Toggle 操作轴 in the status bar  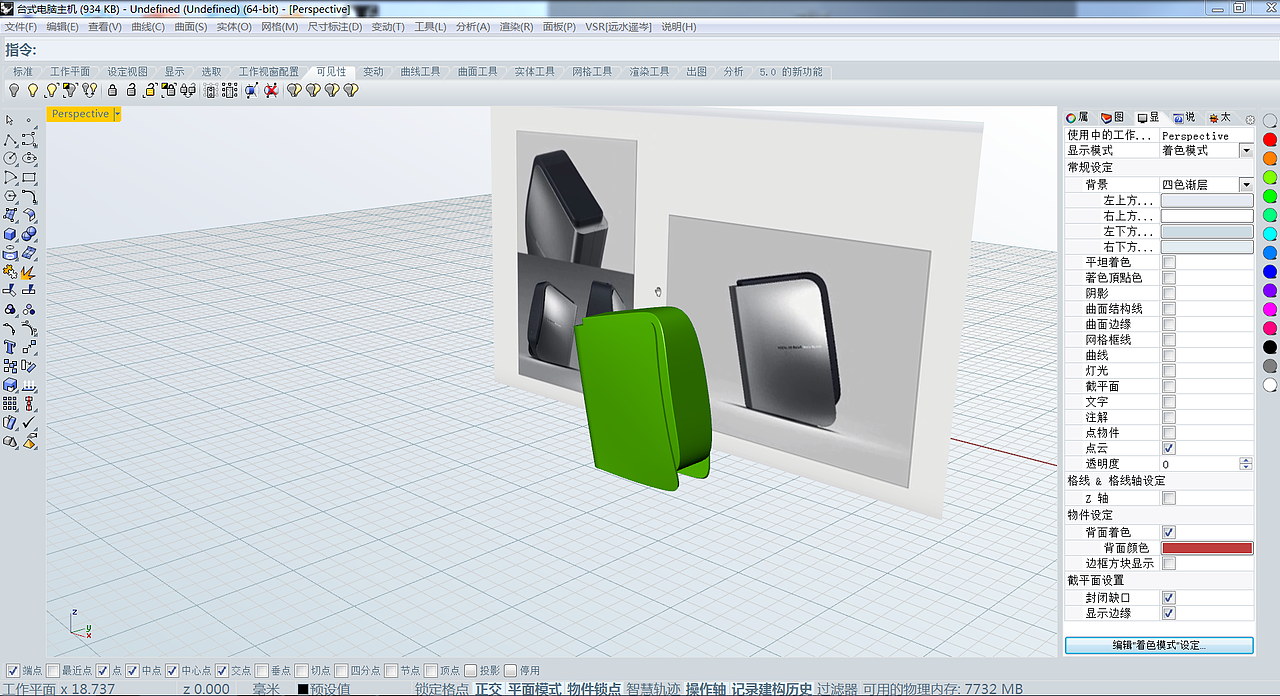pyautogui.click(x=705, y=689)
